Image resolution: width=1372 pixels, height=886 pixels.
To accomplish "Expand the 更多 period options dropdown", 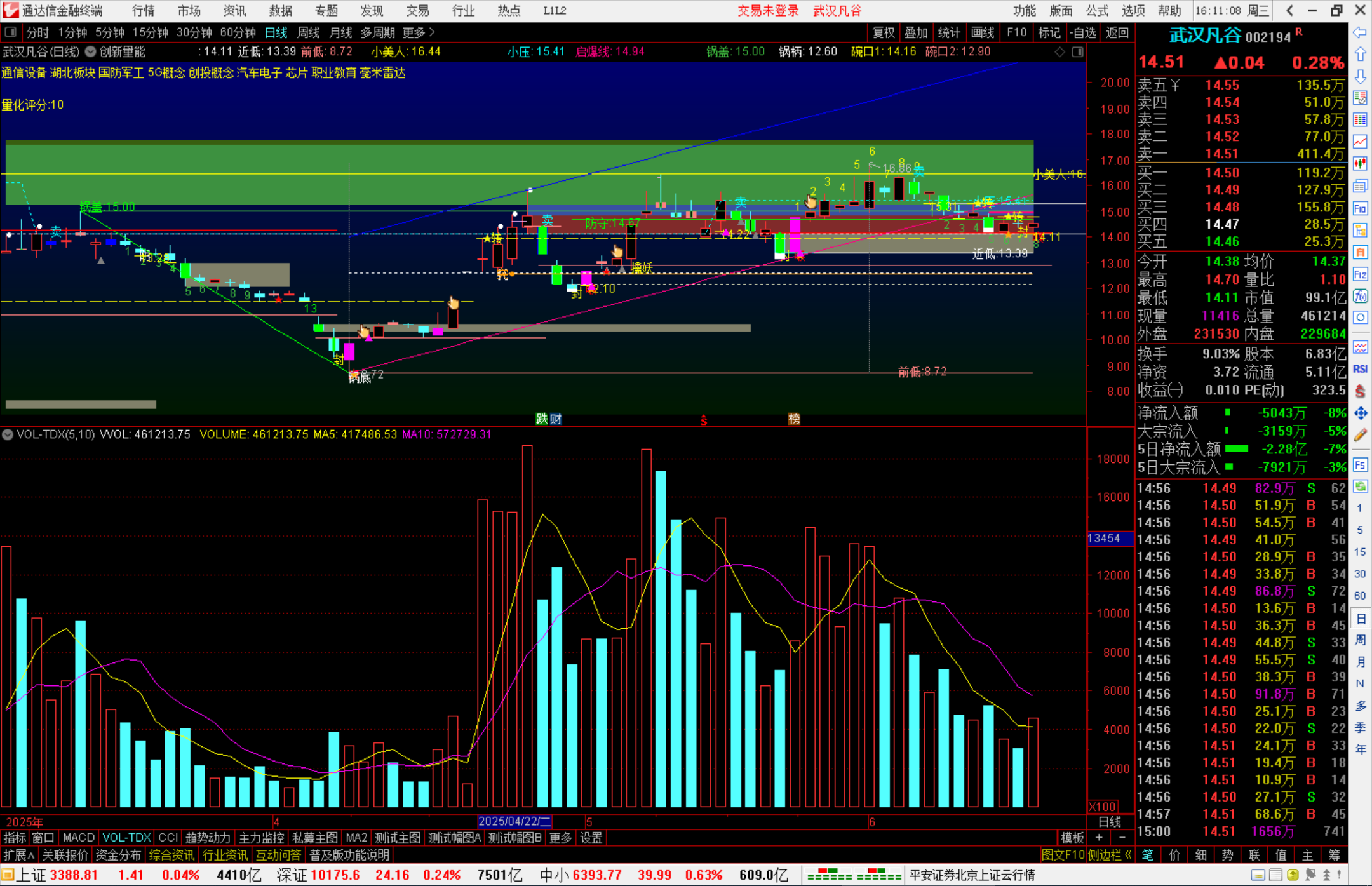I will point(419,32).
